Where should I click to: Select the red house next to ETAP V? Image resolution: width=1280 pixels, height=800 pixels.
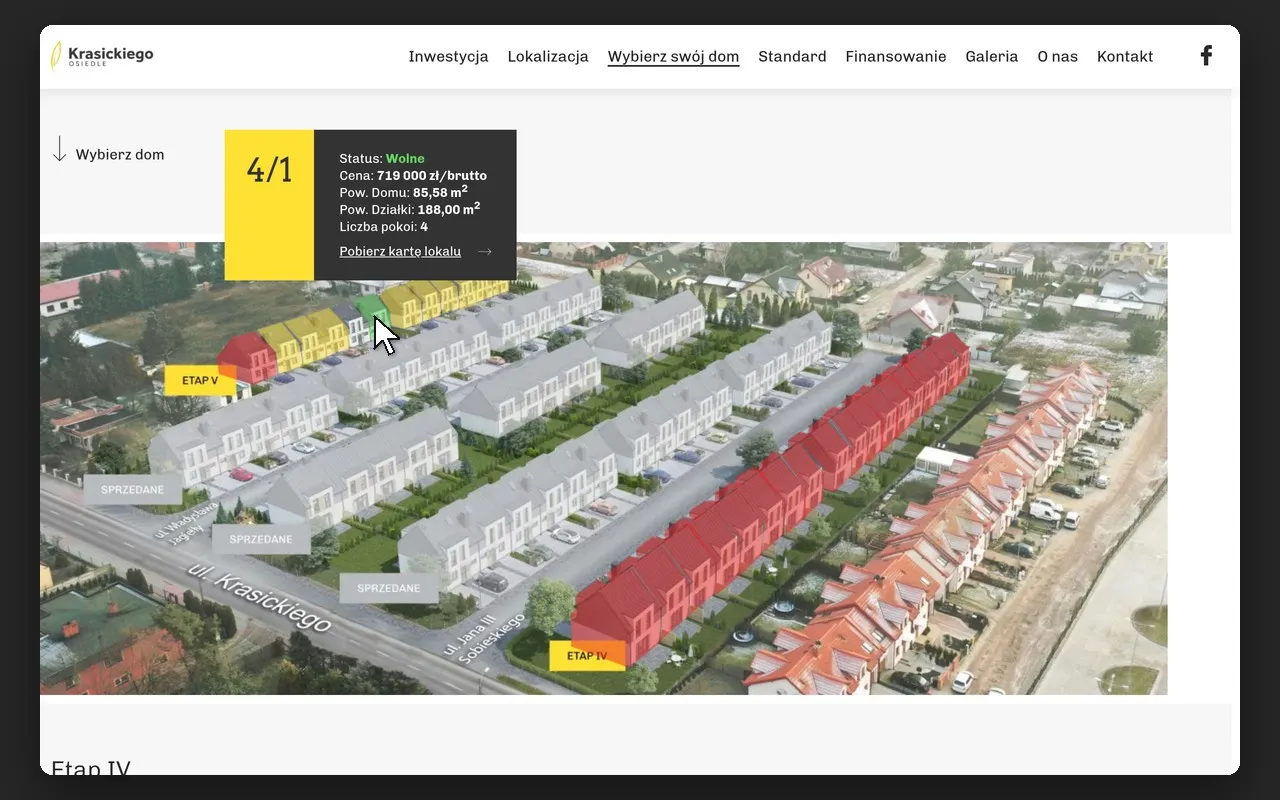point(246,357)
